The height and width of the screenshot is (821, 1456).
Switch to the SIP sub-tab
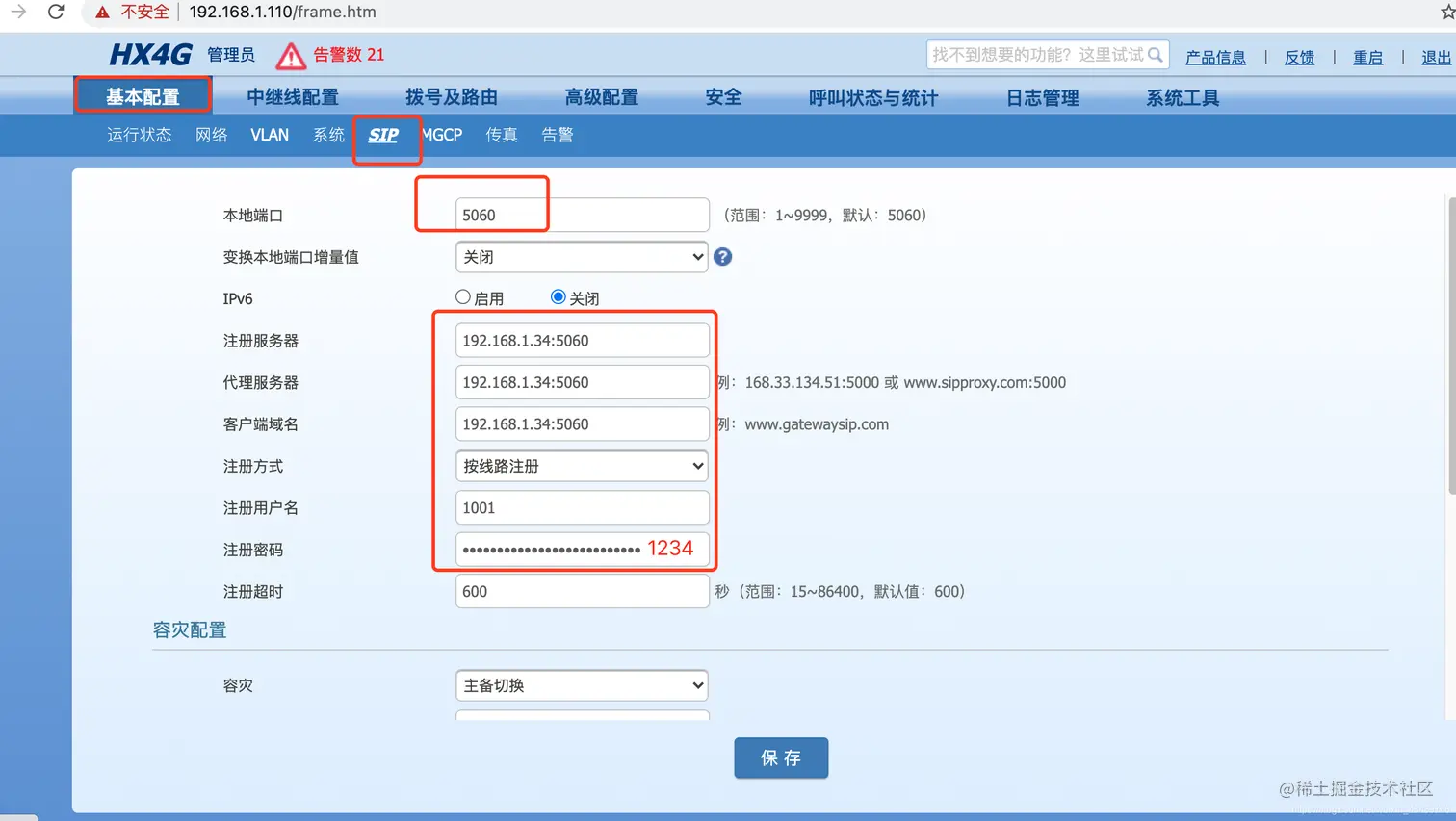point(383,135)
